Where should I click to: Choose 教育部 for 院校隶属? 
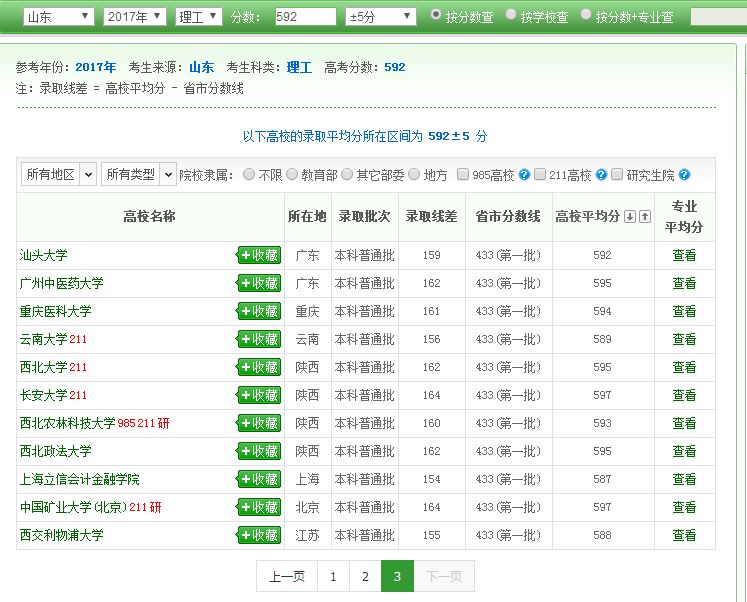pos(292,174)
